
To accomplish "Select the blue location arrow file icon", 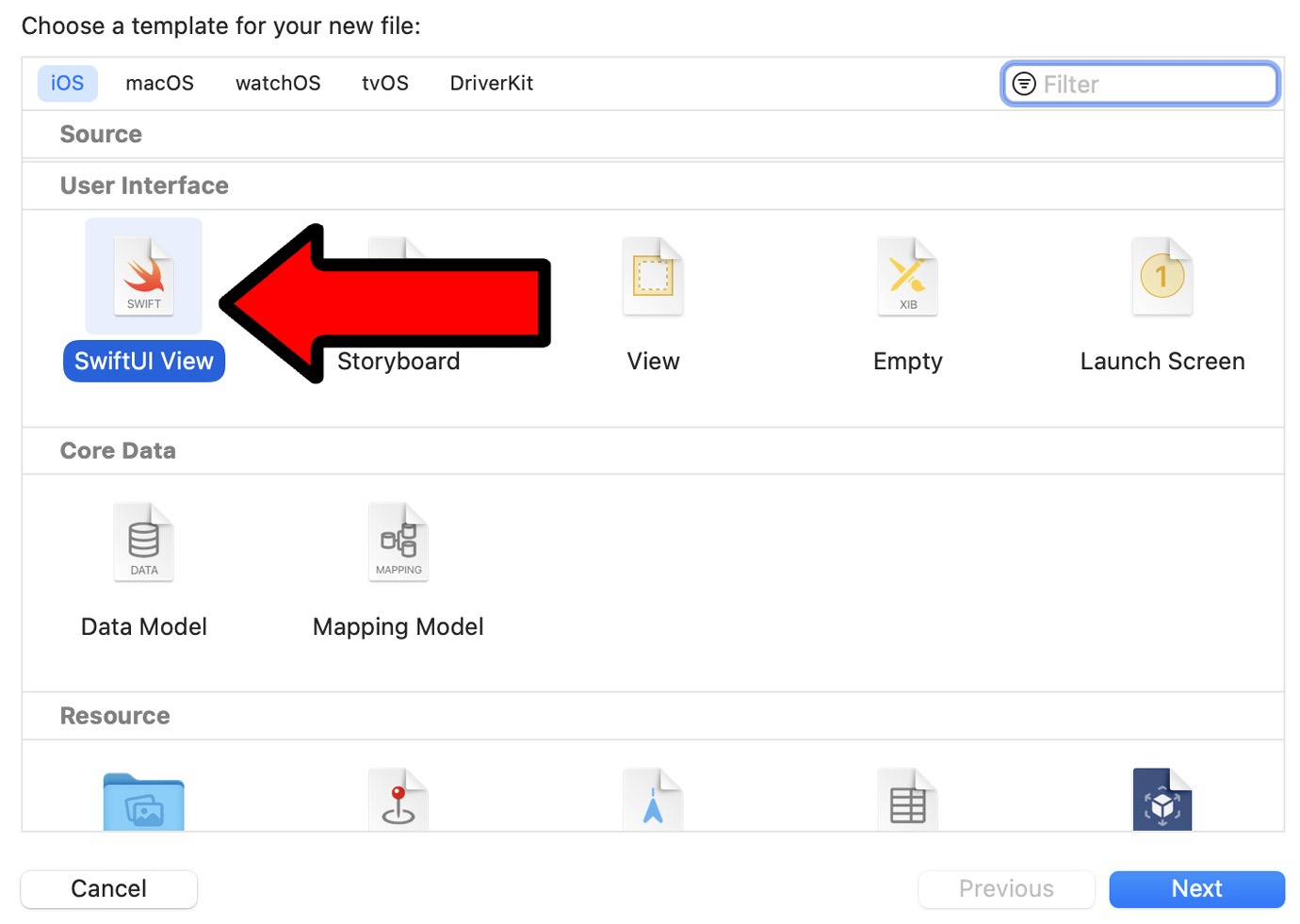I will click(653, 800).
